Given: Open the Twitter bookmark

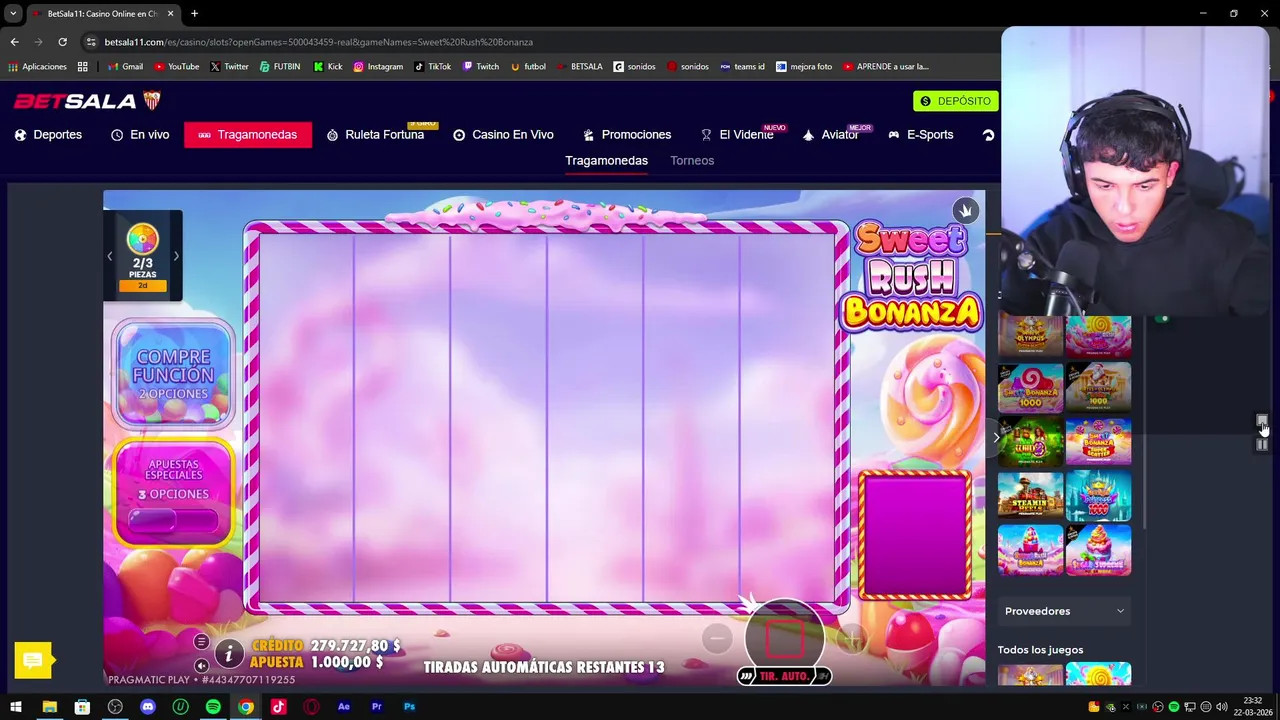Looking at the screenshot, I should (228, 67).
